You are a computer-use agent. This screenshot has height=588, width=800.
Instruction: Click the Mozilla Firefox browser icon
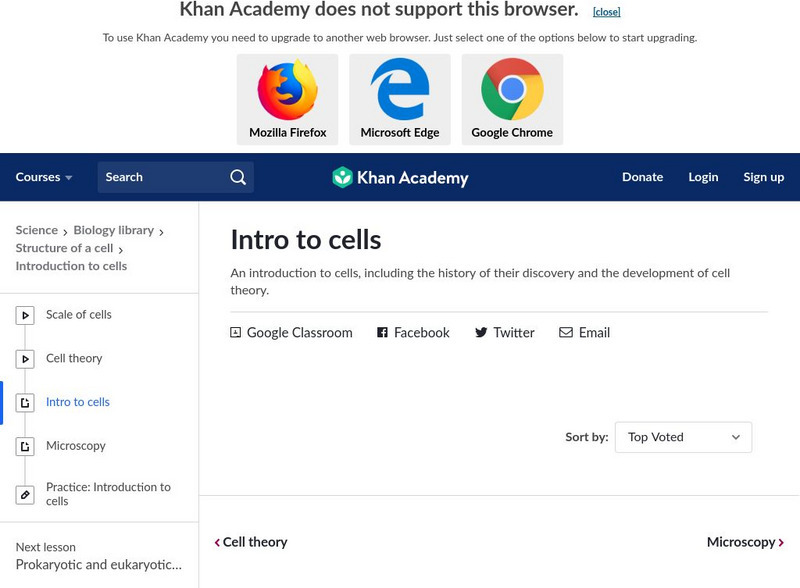pyautogui.click(x=287, y=90)
